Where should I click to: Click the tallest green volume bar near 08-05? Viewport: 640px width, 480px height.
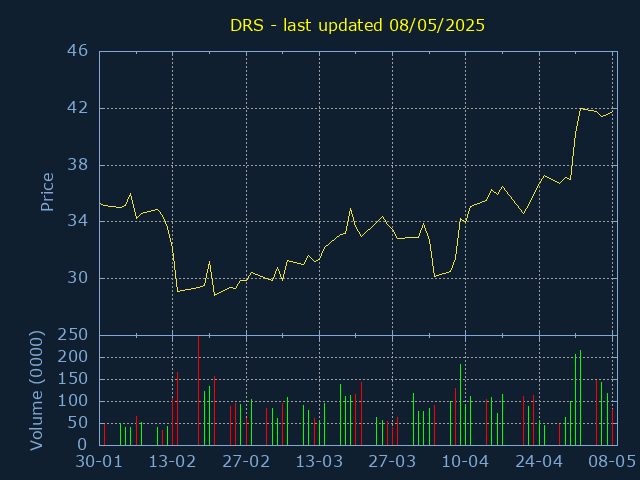[x=580, y=398]
